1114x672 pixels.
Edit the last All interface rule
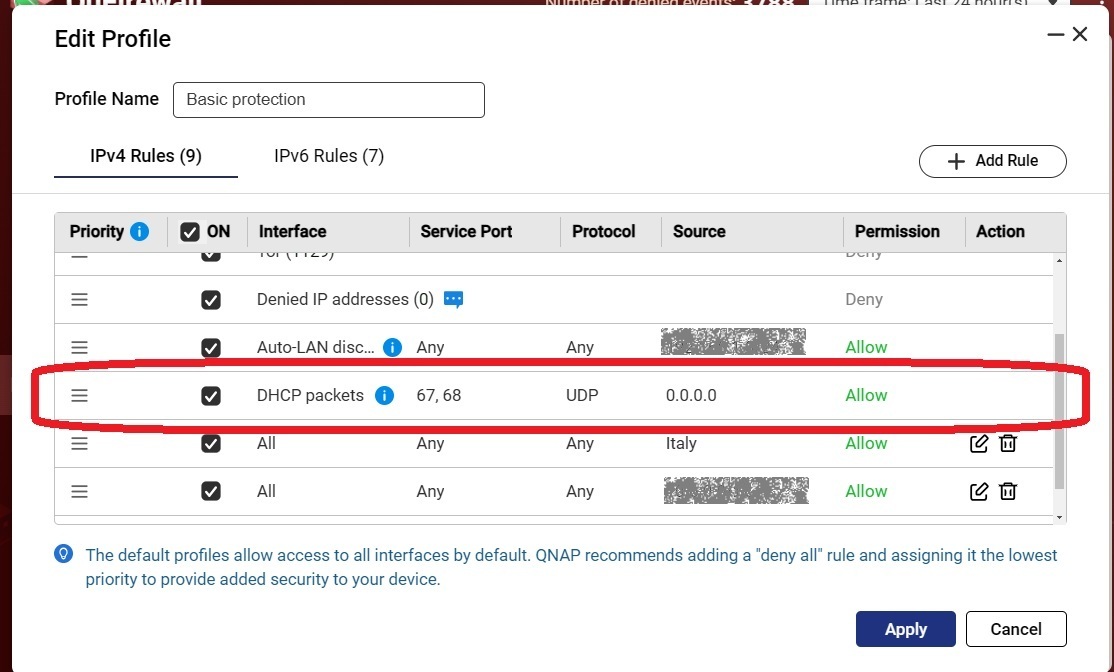pyautogui.click(x=979, y=491)
